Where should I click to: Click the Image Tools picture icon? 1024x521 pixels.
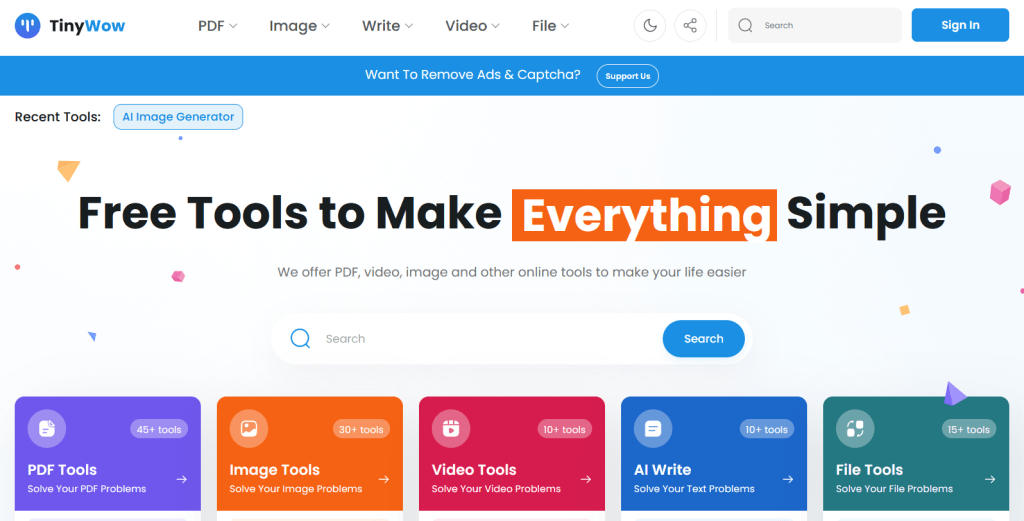[249, 429]
